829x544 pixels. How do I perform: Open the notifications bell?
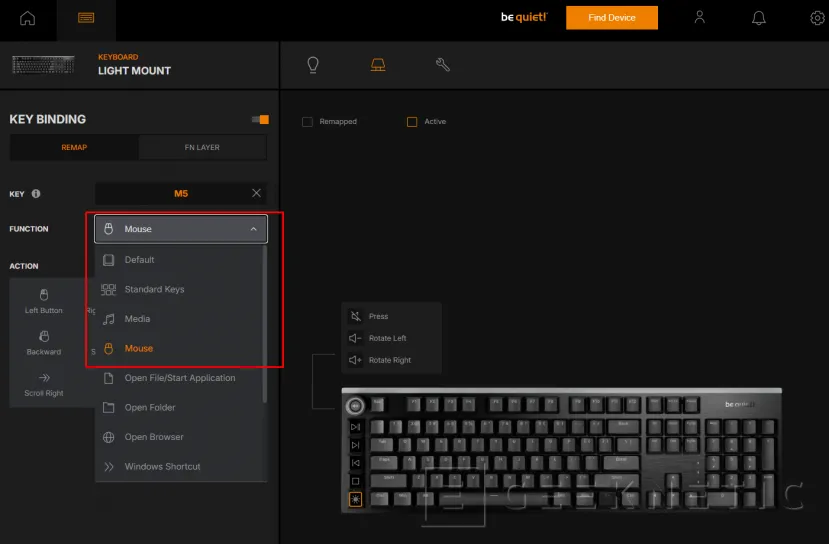759,18
